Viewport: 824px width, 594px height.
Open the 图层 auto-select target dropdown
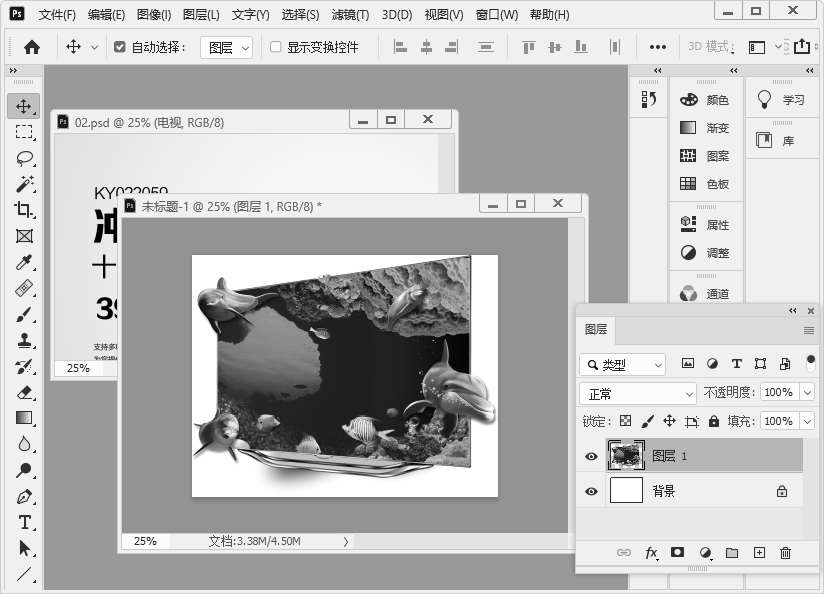click(226, 47)
